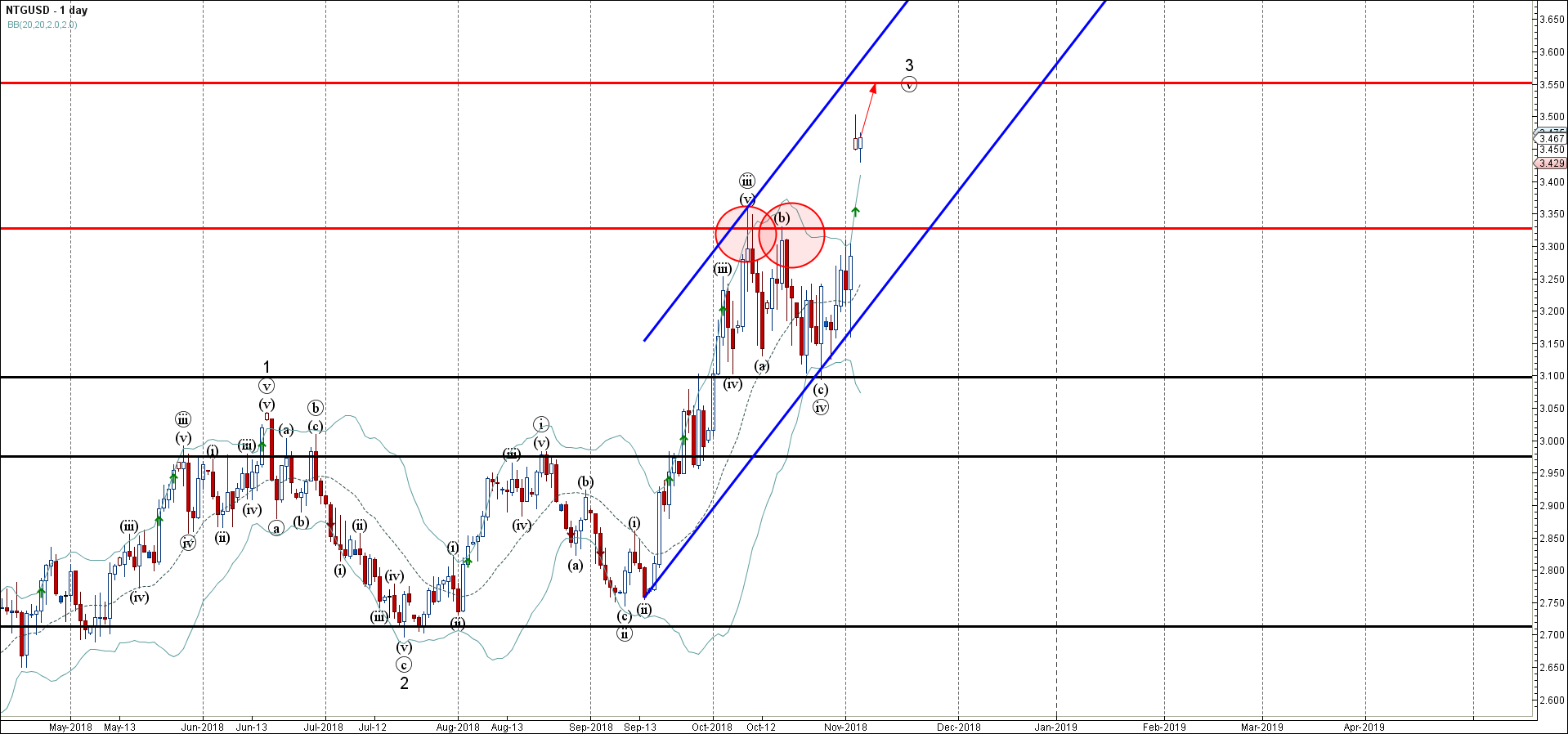The image size is (1568, 734).
Task: Select the large wave 2 label
Action: click(404, 683)
